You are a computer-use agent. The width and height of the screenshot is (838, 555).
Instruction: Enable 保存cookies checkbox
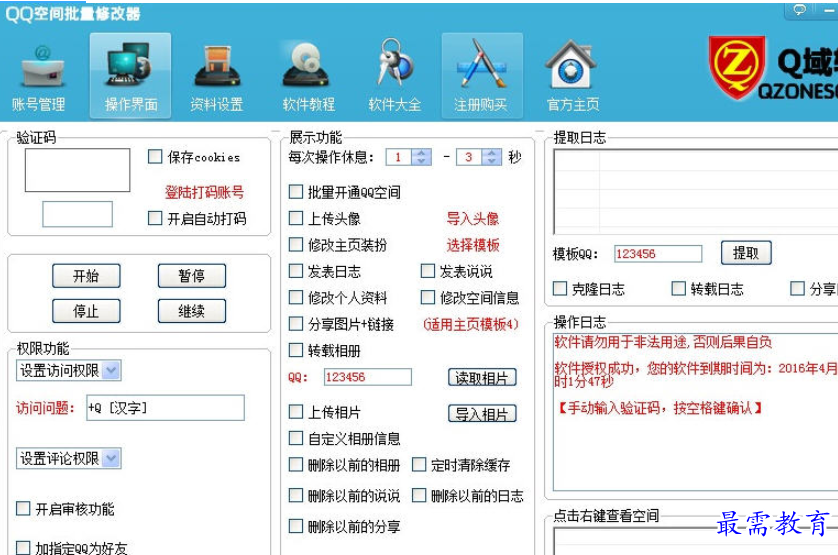click(155, 157)
